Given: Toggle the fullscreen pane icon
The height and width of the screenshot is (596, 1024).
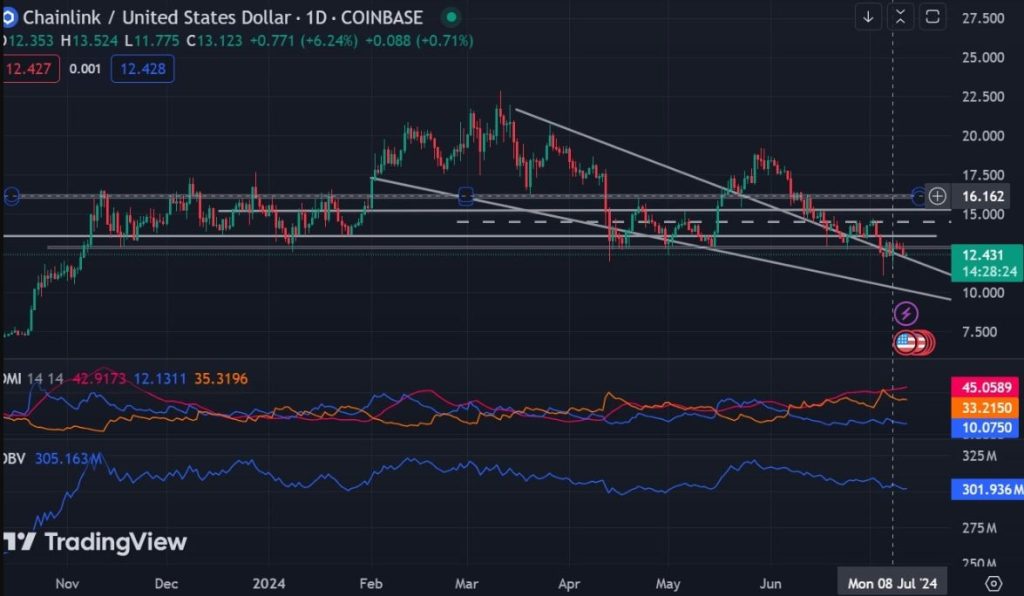Looking at the screenshot, I should (933, 17).
